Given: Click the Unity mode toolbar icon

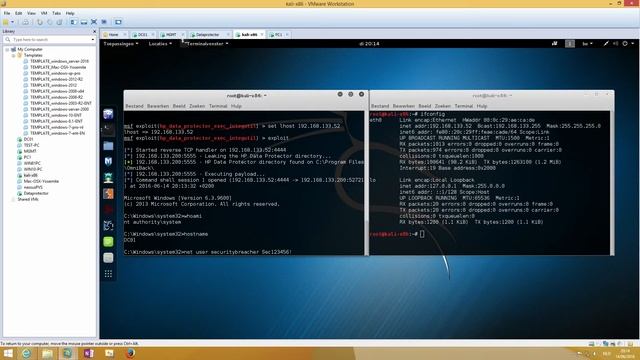Looking at the screenshot, I should click(104, 22).
